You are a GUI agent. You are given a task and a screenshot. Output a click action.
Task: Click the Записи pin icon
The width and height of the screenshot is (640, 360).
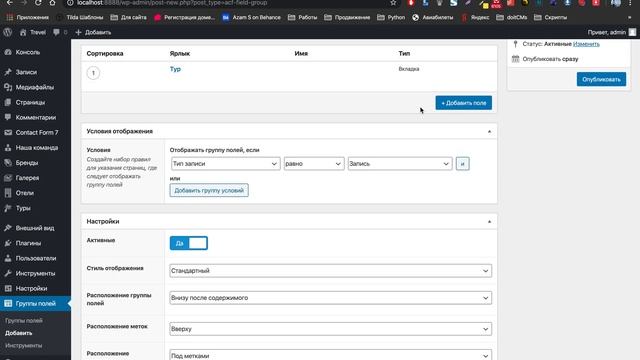[x=8, y=72]
